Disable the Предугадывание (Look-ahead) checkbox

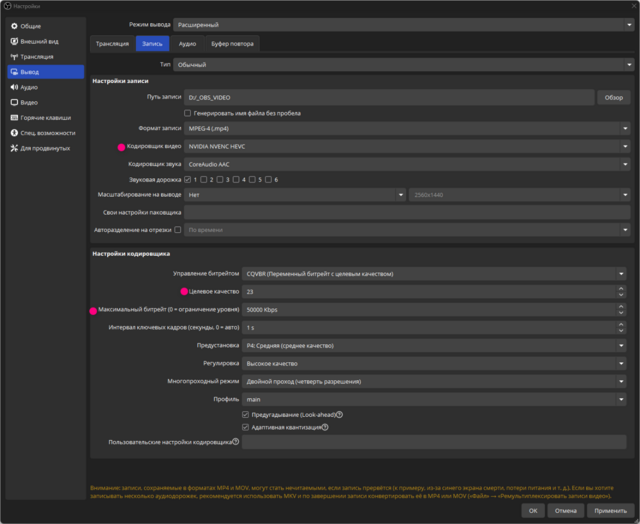[246, 414]
